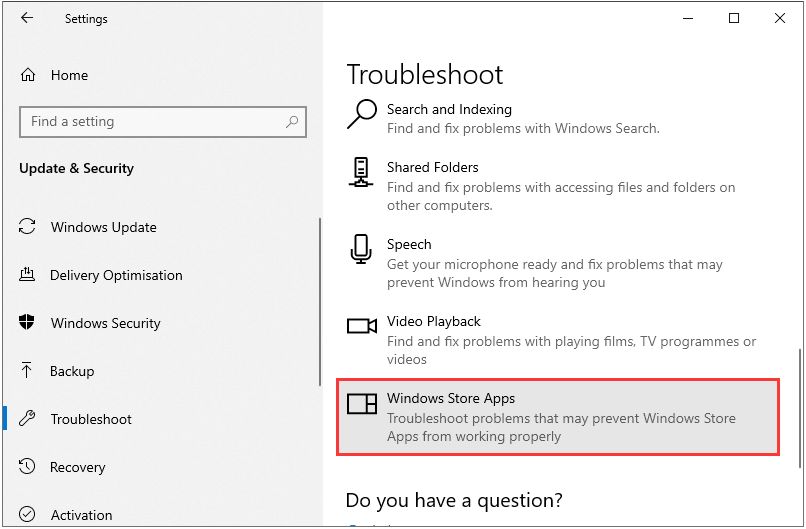Maximize the Settings window
This screenshot has width=806, height=529.
point(734,19)
